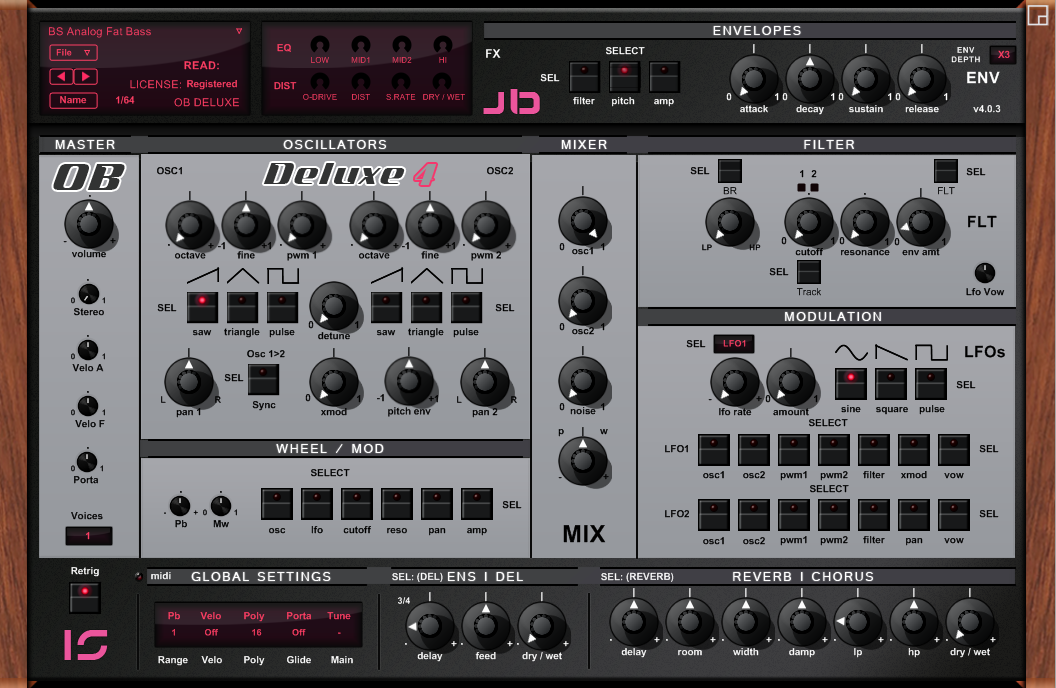This screenshot has height=688, width=1056.
Task: Click the OSC1 octave knob
Action: 190,225
